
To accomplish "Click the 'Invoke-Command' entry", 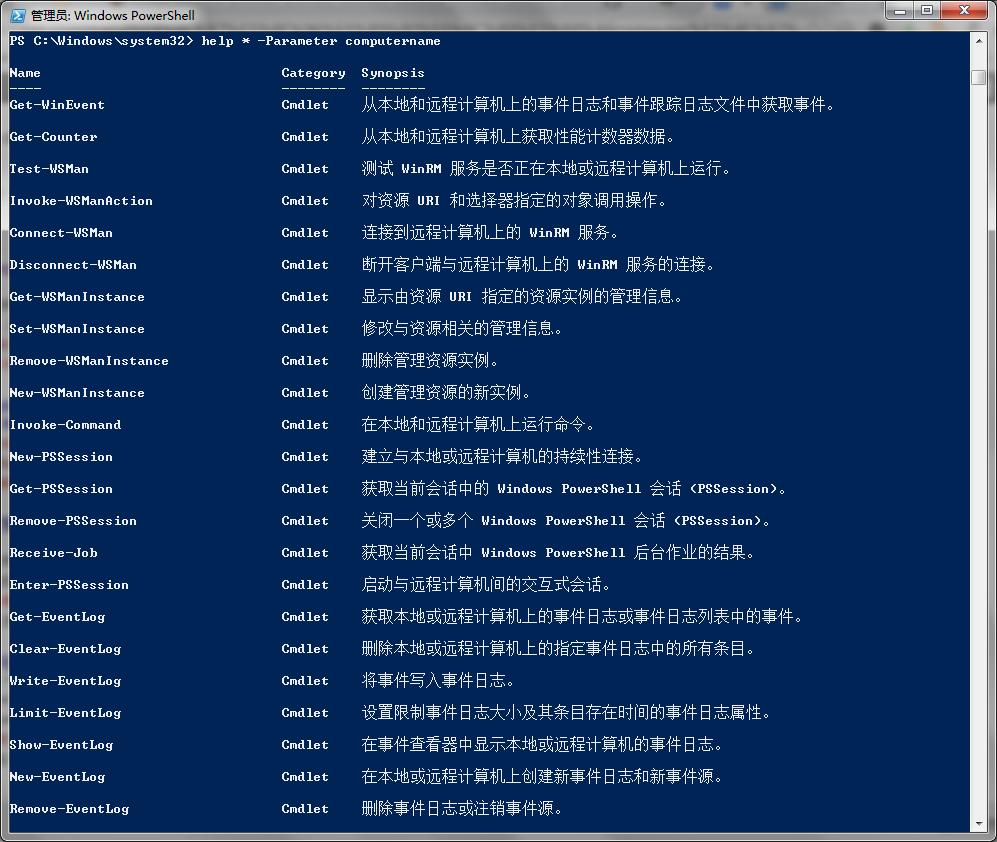I will click(65, 425).
